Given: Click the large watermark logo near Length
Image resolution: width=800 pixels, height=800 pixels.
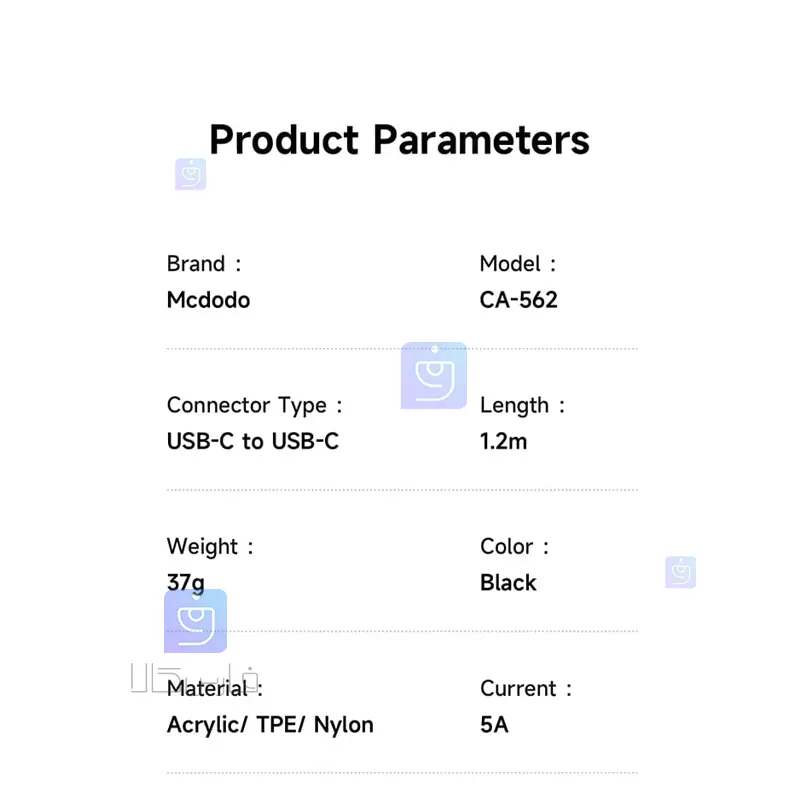Looking at the screenshot, I should [434, 376].
